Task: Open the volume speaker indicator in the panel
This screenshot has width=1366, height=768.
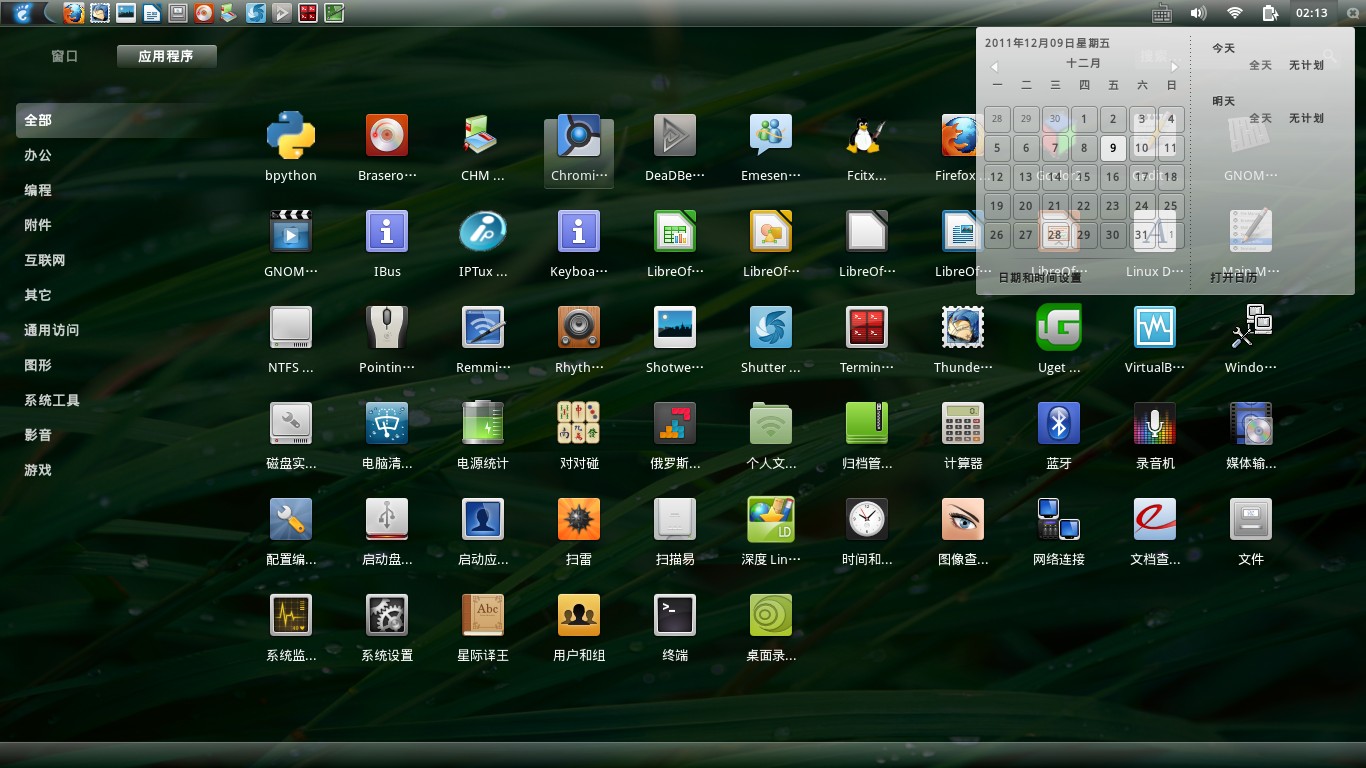Action: [x=1198, y=13]
